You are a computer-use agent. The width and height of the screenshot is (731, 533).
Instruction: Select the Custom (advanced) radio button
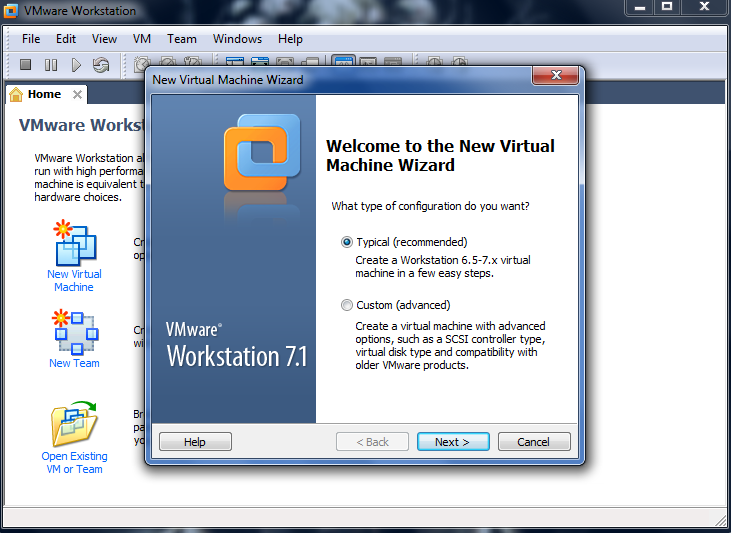(346, 305)
